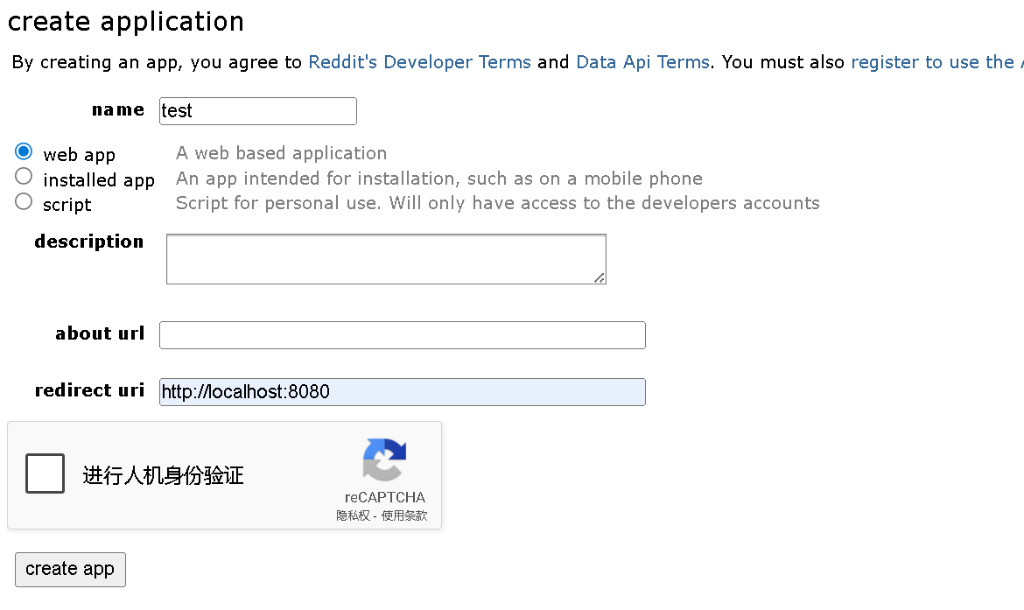Click the description textarea resize grip
The width and height of the screenshot is (1024, 610).
(601, 279)
